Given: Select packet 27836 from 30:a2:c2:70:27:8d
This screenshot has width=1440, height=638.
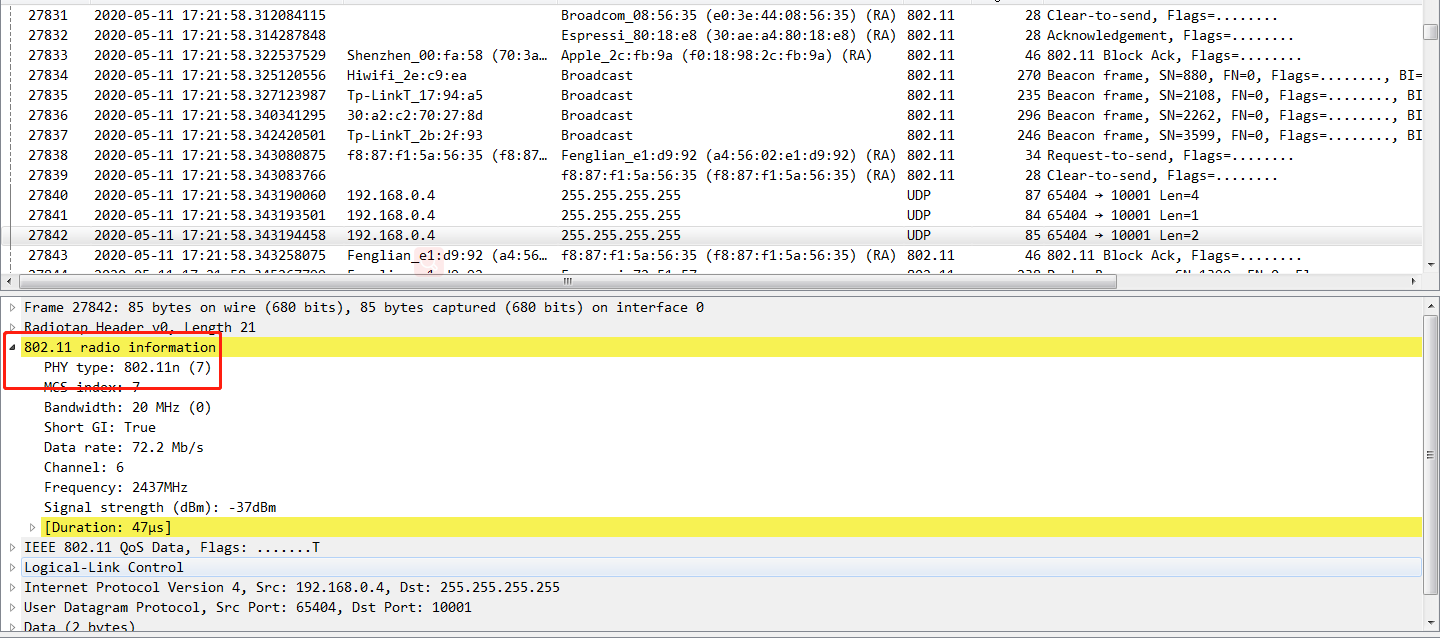Looking at the screenshot, I should click(711, 115).
